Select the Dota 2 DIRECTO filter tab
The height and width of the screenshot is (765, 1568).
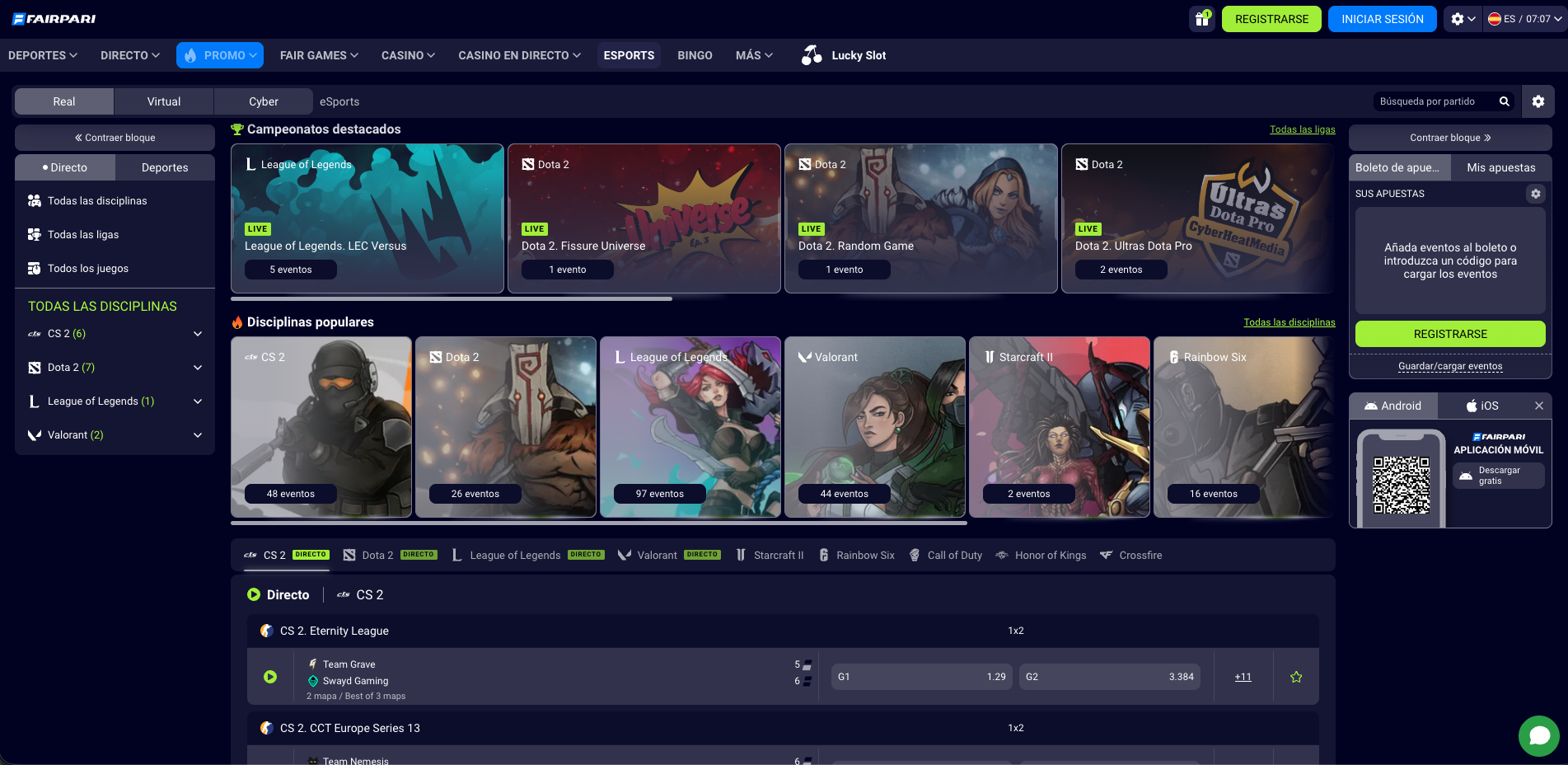pyautogui.click(x=390, y=556)
